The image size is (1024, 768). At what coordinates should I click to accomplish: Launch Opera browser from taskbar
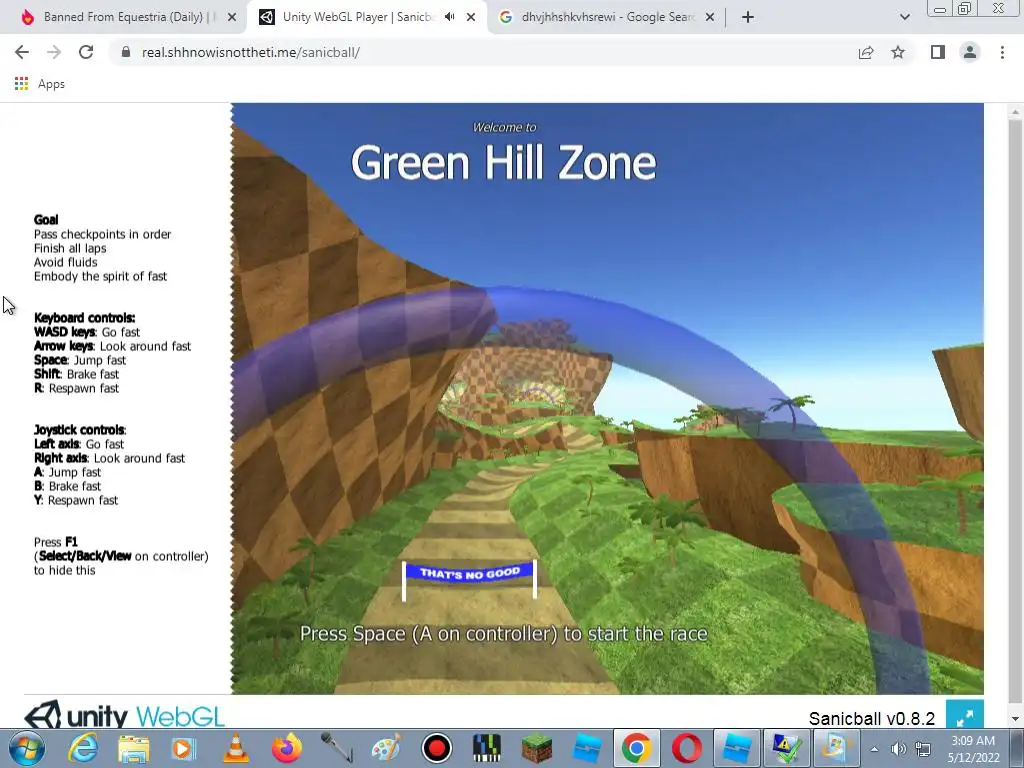[687, 748]
